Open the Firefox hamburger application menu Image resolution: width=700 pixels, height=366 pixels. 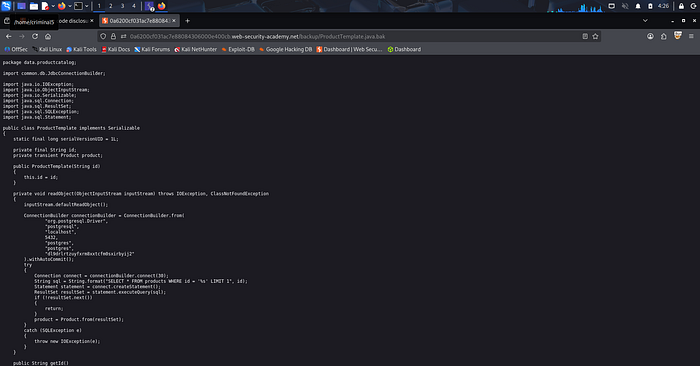coord(691,36)
